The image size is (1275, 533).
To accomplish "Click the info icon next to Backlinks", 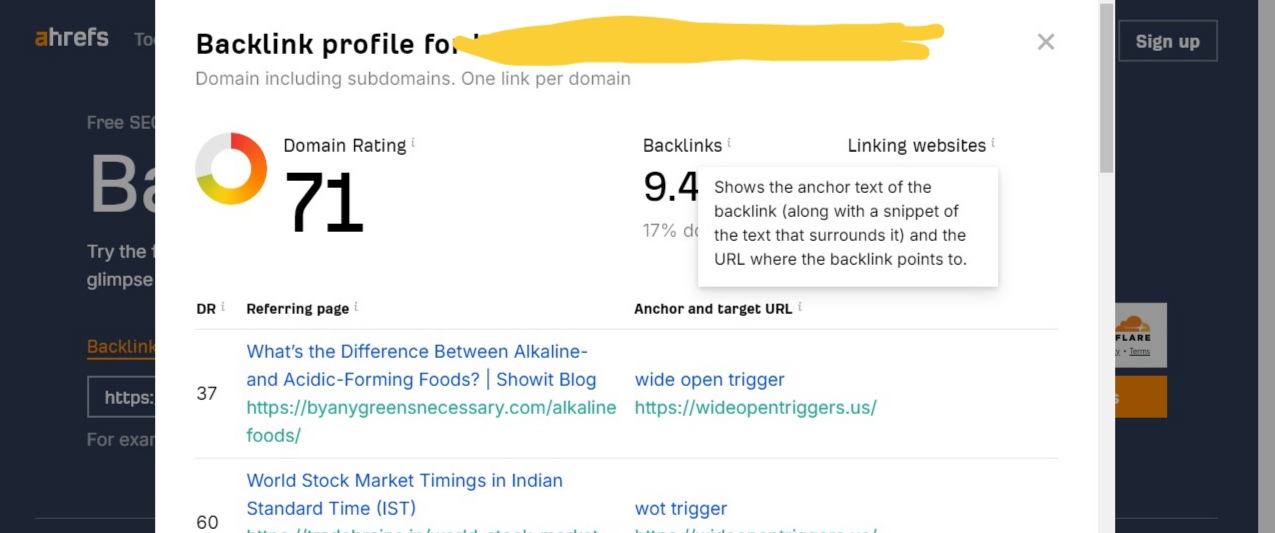I will (729, 143).
